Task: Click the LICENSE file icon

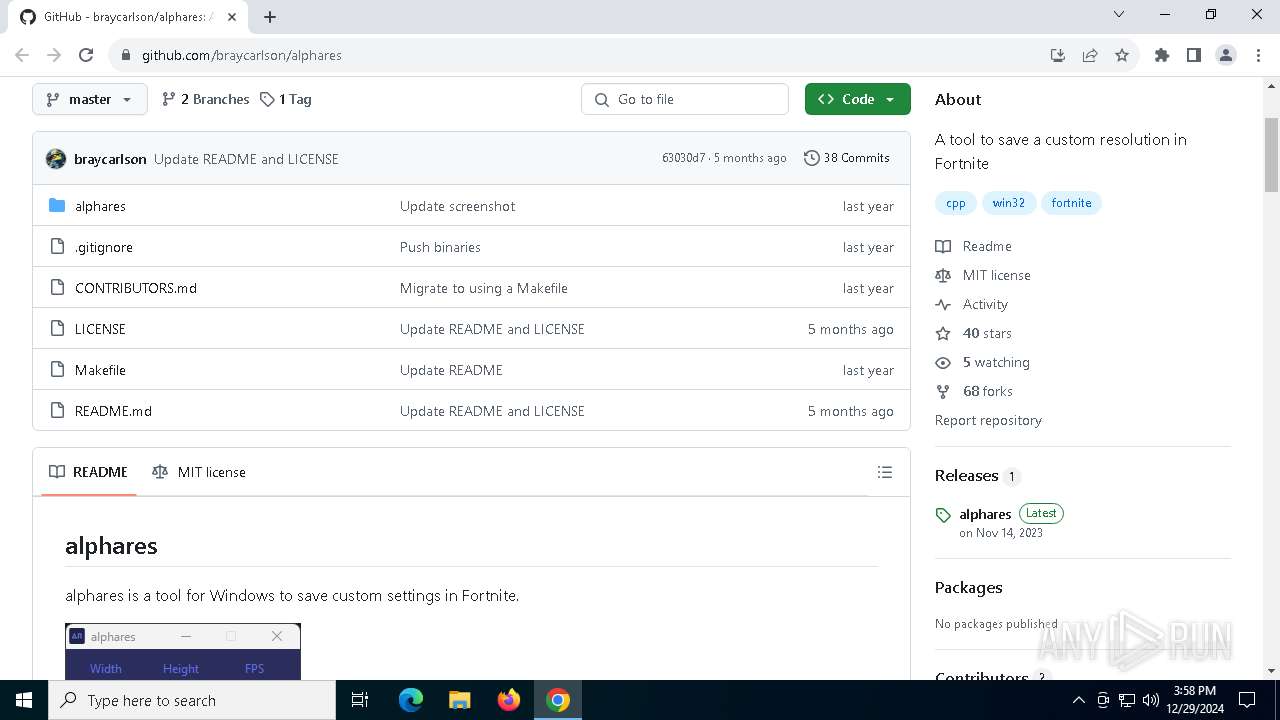Action: pos(57,329)
